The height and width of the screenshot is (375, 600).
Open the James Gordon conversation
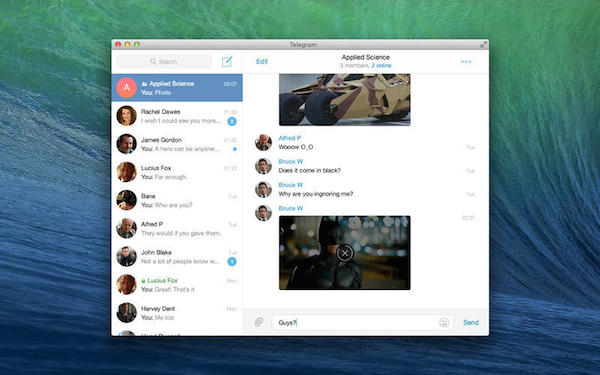[177, 144]
